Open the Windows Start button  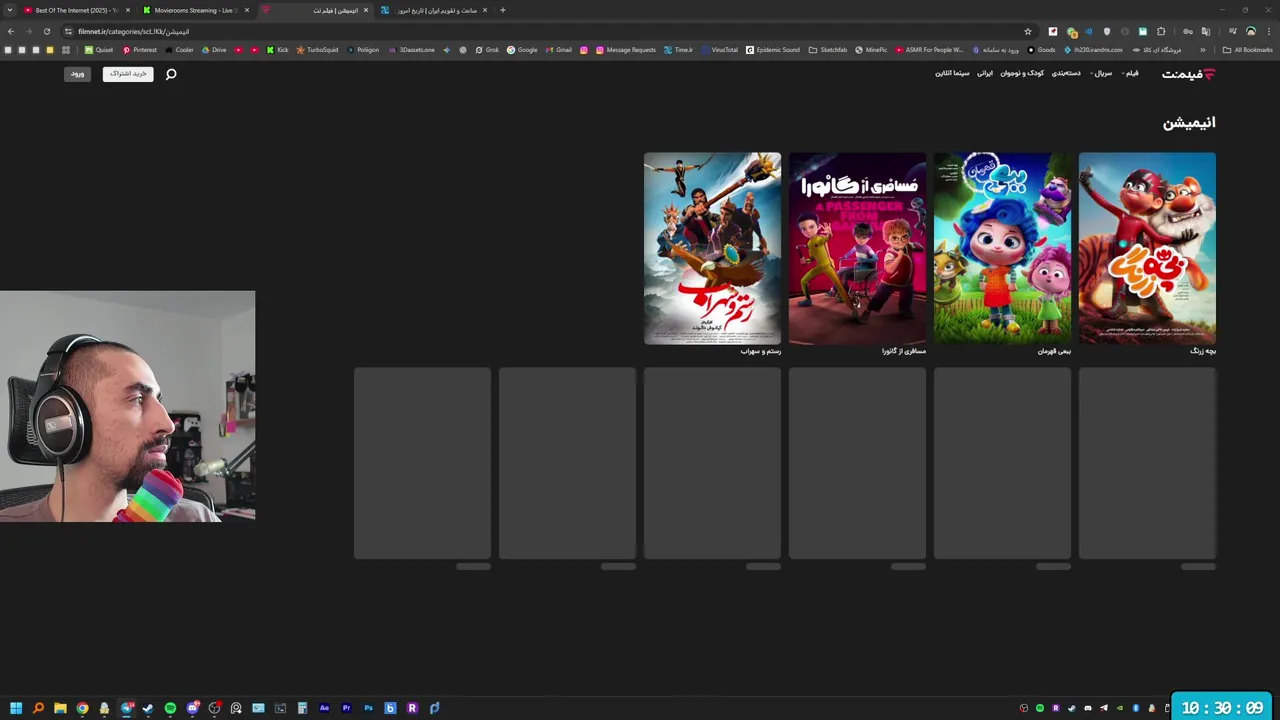[x=16, y=708]
